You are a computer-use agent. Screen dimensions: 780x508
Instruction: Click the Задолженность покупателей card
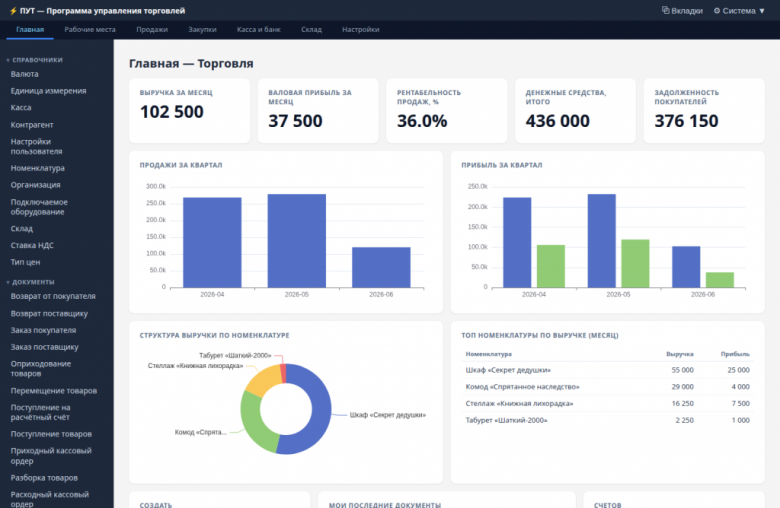pos(704,110)
